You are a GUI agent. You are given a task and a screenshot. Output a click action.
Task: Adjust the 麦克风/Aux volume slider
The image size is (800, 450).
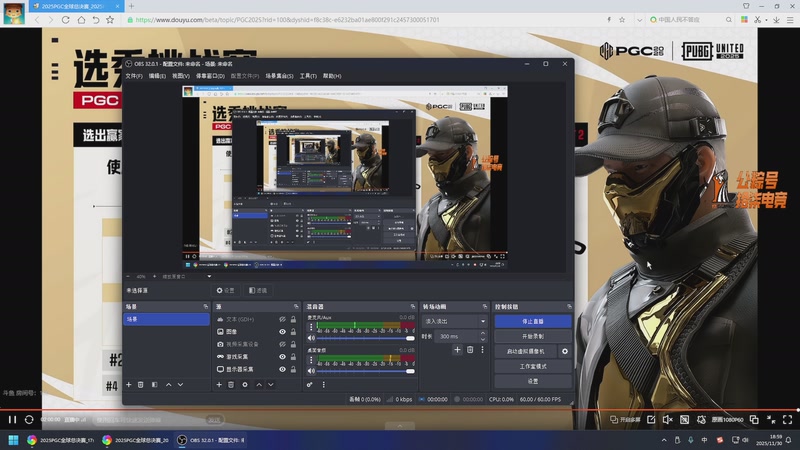click(363, 338)
